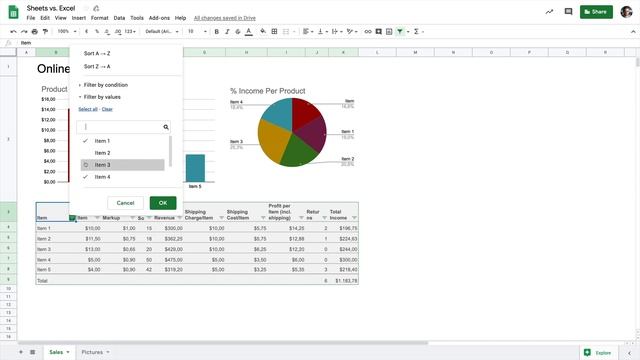Print the spreadsheet
This screenshot has height=360, width=640.
[35, 31]
